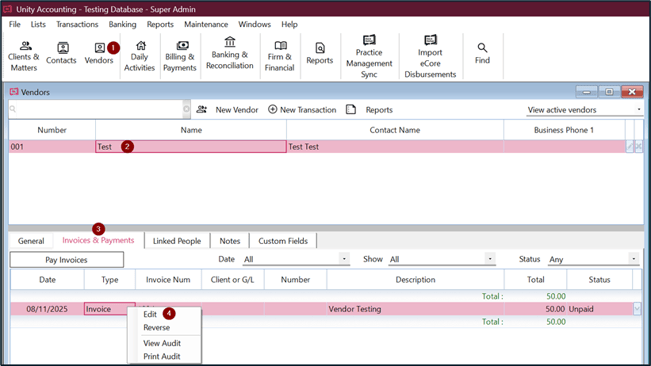This screenshot has height=366, width=651.
Task: Click the New Transaction plus icon
Action: click(272, 109)
